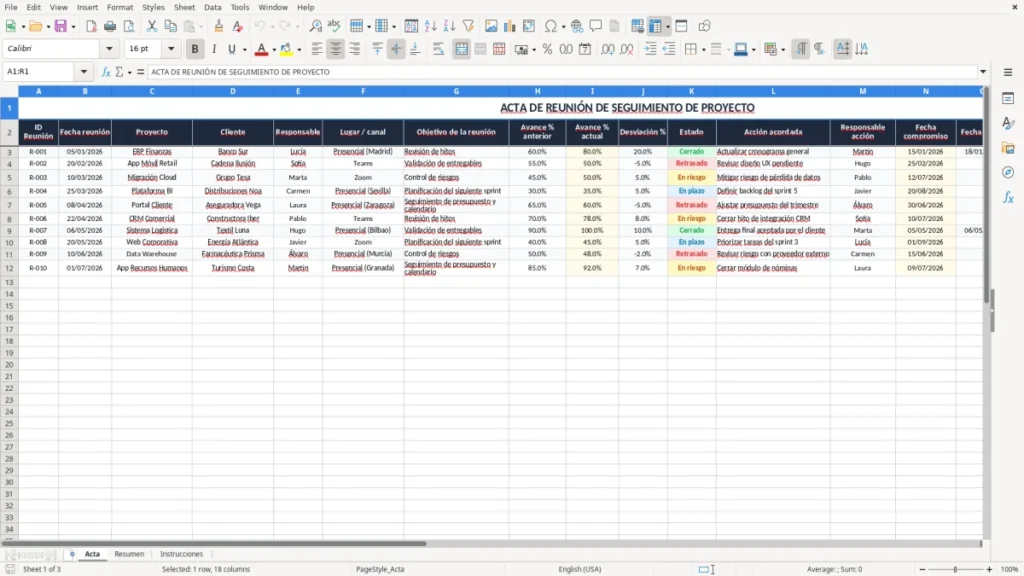Activate the Clone Formatting paintbrush
This screenshot has width=1024, height=576.
(219, 26)
